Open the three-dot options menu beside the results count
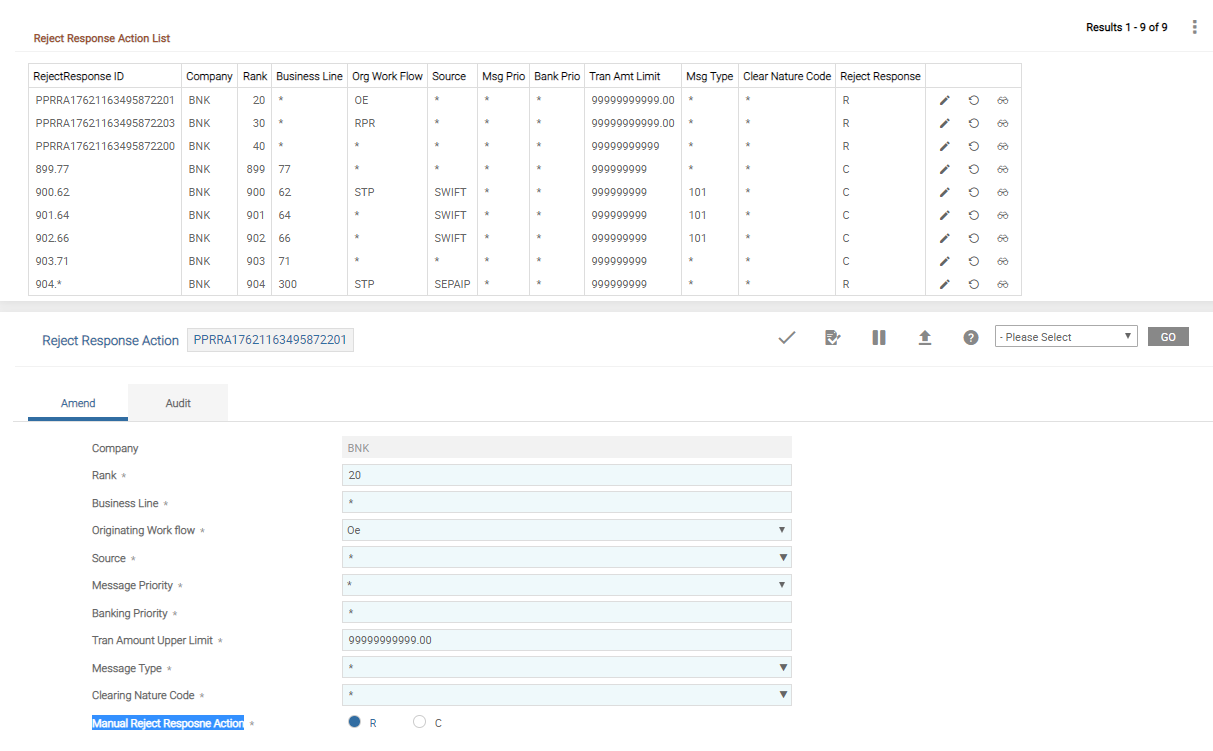 pyautogui.click(x=1194, y=27)
